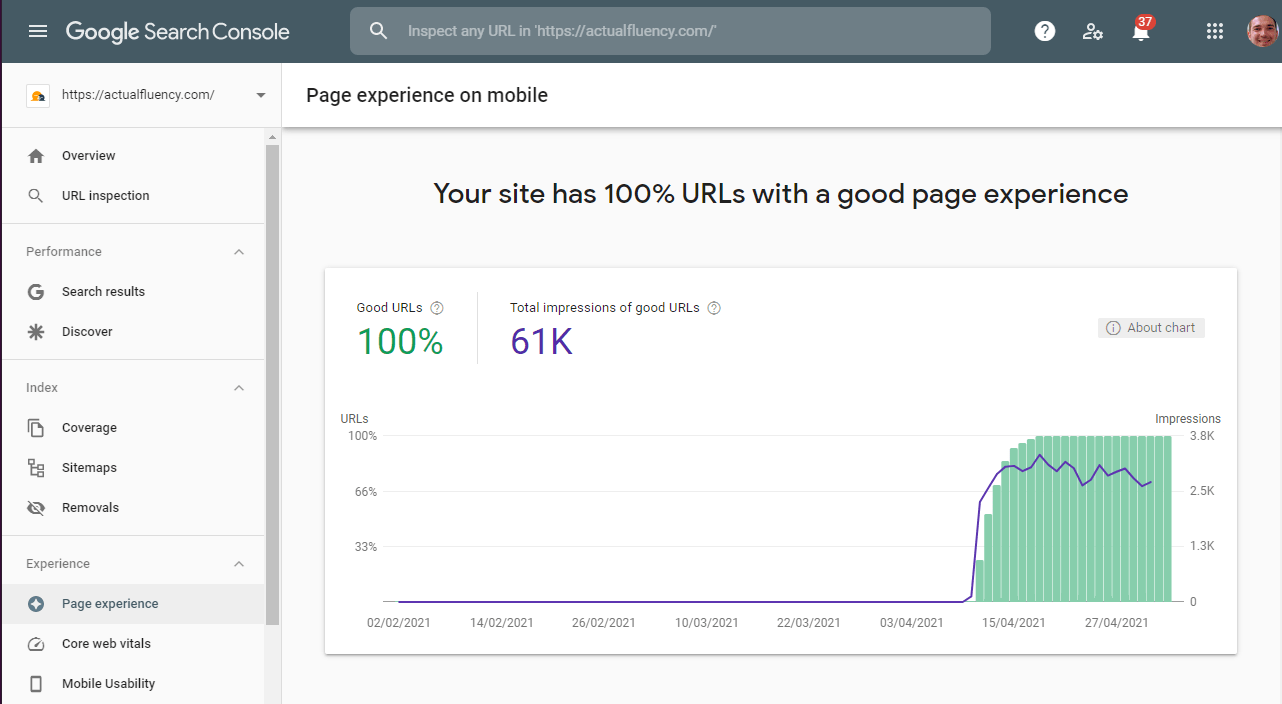The height and width of the screenshot is (704, 1282).
Task: Click the 27/04/2021 date label
Action: (1117, 622)
